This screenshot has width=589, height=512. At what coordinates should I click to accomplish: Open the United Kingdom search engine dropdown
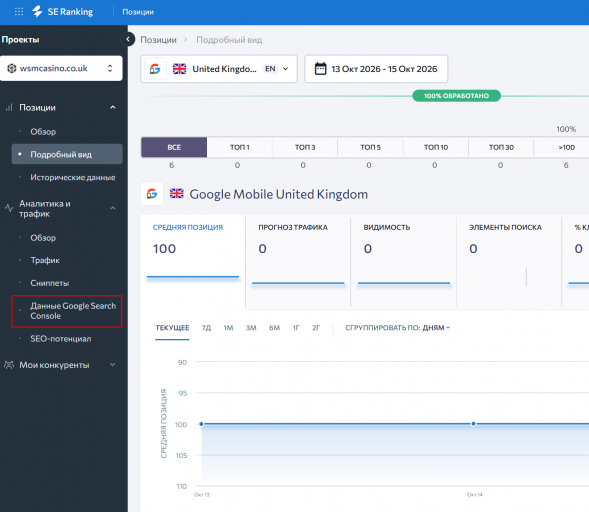(219, 69)
